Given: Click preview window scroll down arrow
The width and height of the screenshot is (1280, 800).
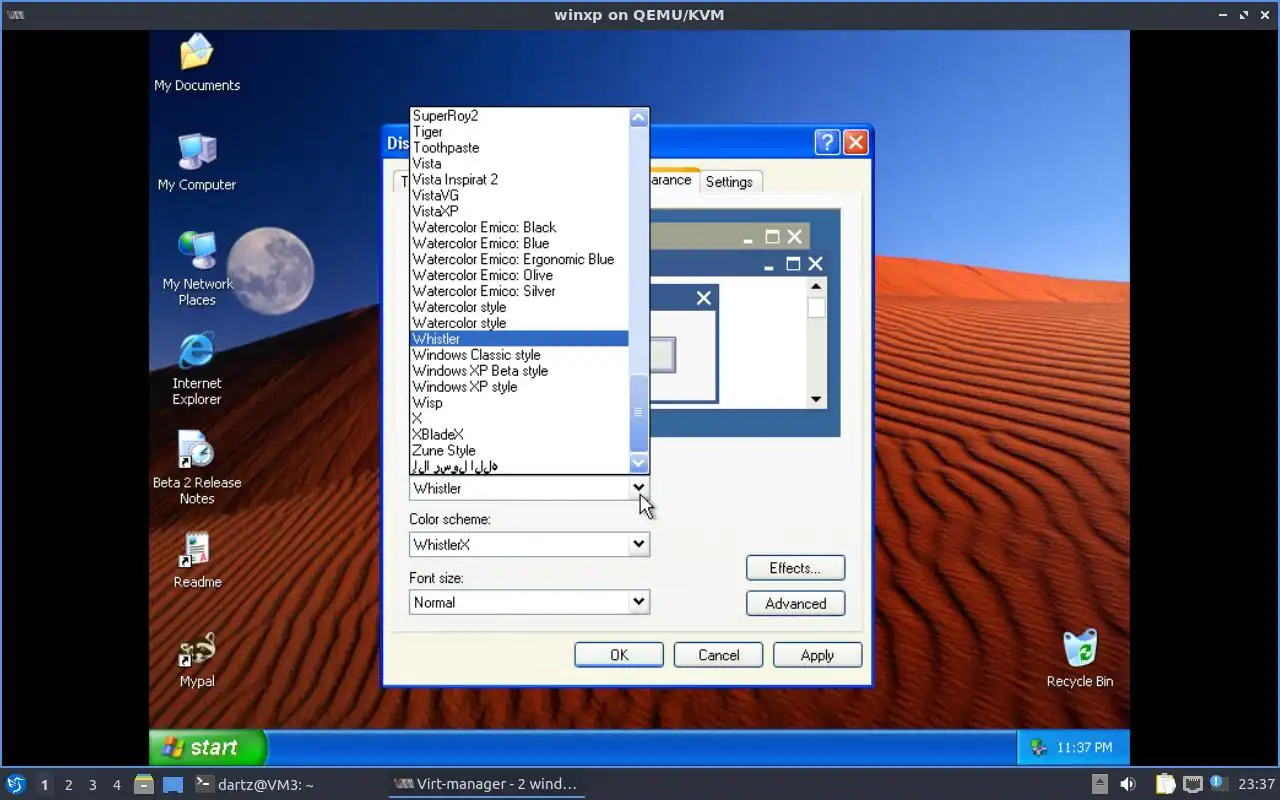Looking at the screenshot, I should point(816,399).
